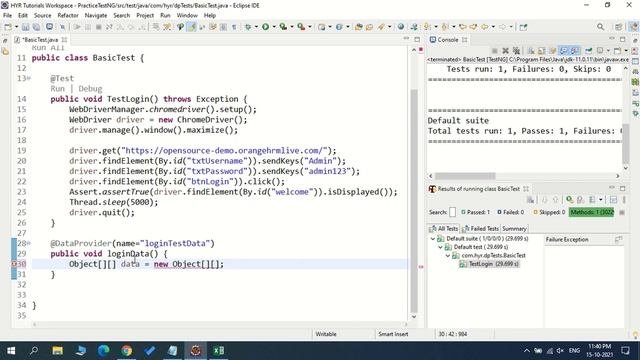The width and height of the screenshot is (640, 360).
Task: Switch to the Summary tab
Action: coord(514,229)
